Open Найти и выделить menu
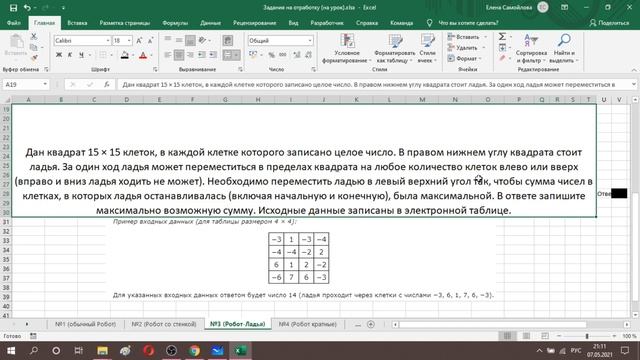The height and width of the screenshot is (360, 640). tap(564, 49)
